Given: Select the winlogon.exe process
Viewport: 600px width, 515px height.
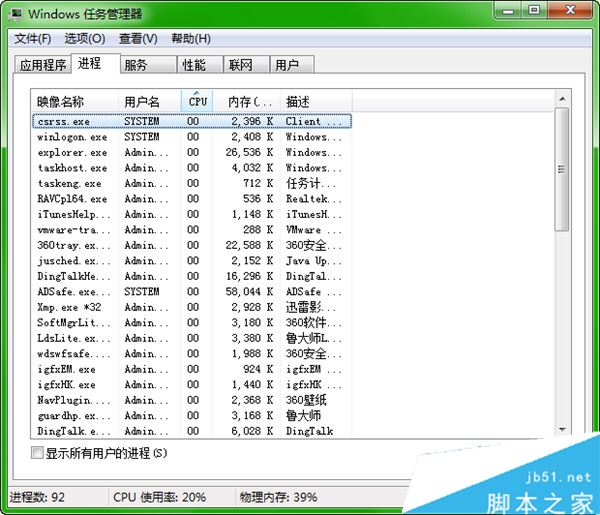Looking at the screenshot, I should click(192, 137).
